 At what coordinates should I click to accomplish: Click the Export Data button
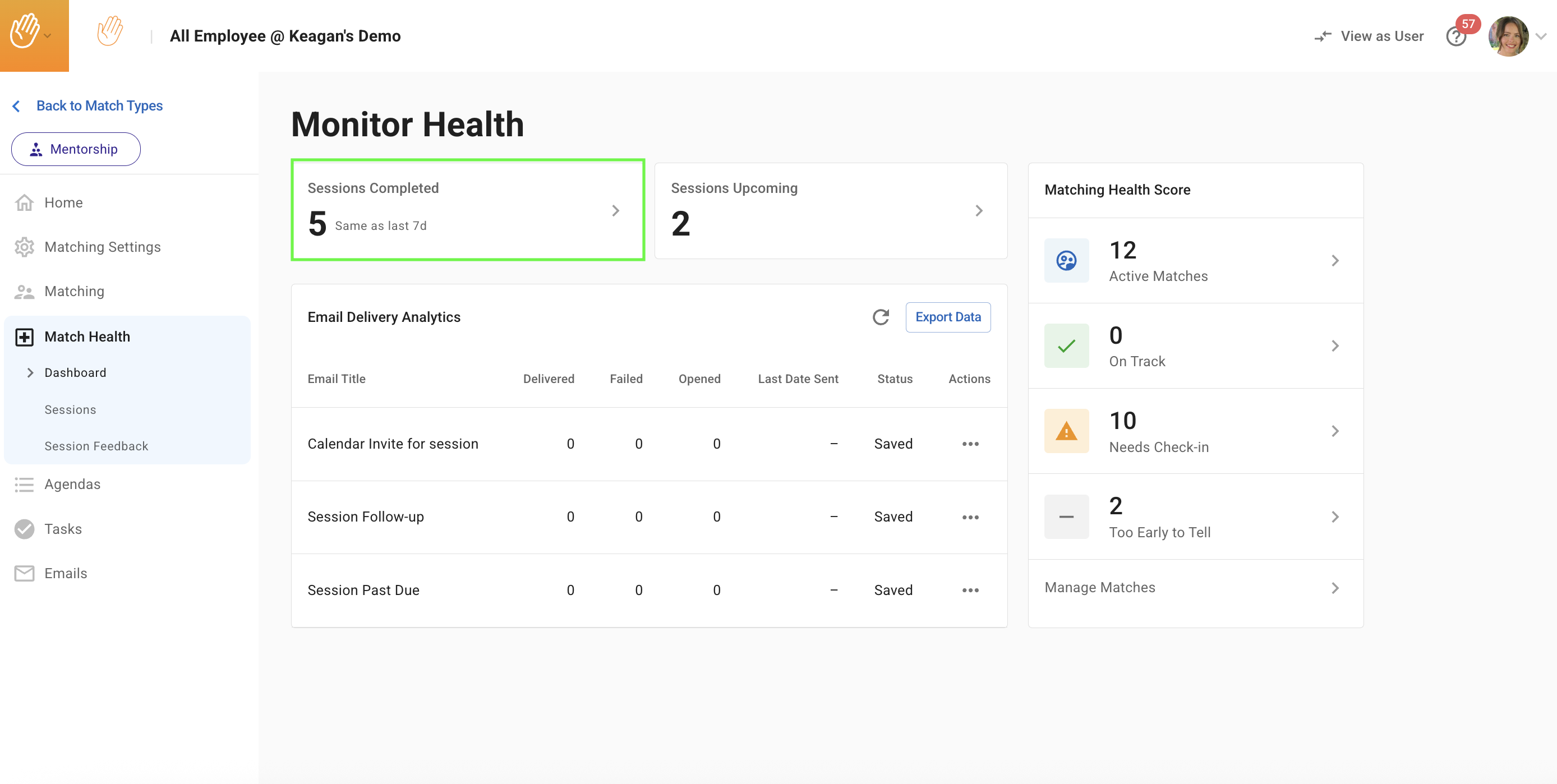[947, 317]
